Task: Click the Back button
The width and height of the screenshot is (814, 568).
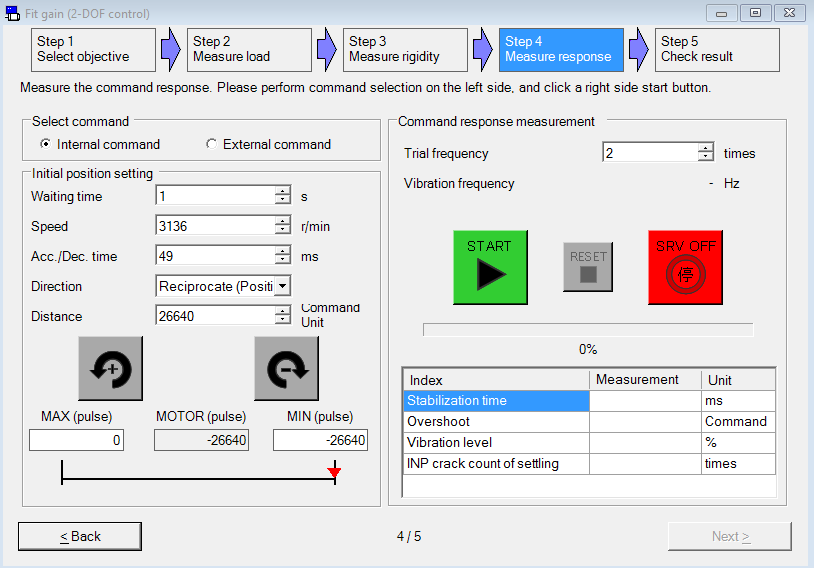Action: (79, 536)
